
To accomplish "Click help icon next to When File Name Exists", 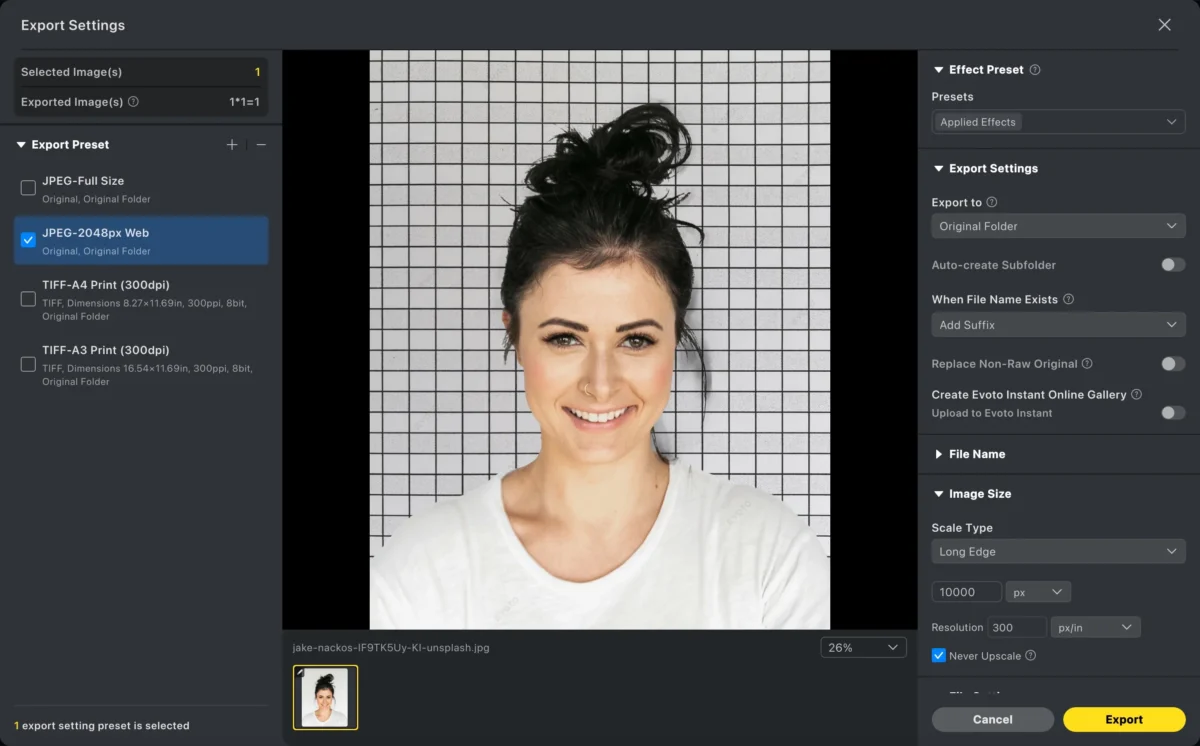I will tap(1068, 299).
